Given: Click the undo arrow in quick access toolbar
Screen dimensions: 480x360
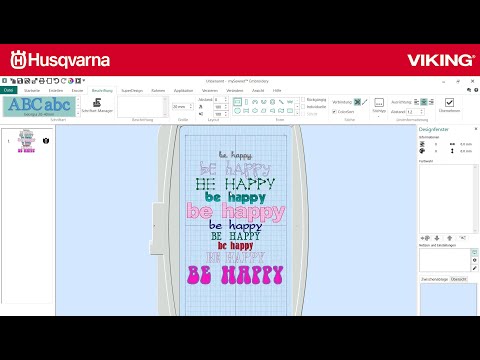Looking at the screenshot, I should [56, 81].
